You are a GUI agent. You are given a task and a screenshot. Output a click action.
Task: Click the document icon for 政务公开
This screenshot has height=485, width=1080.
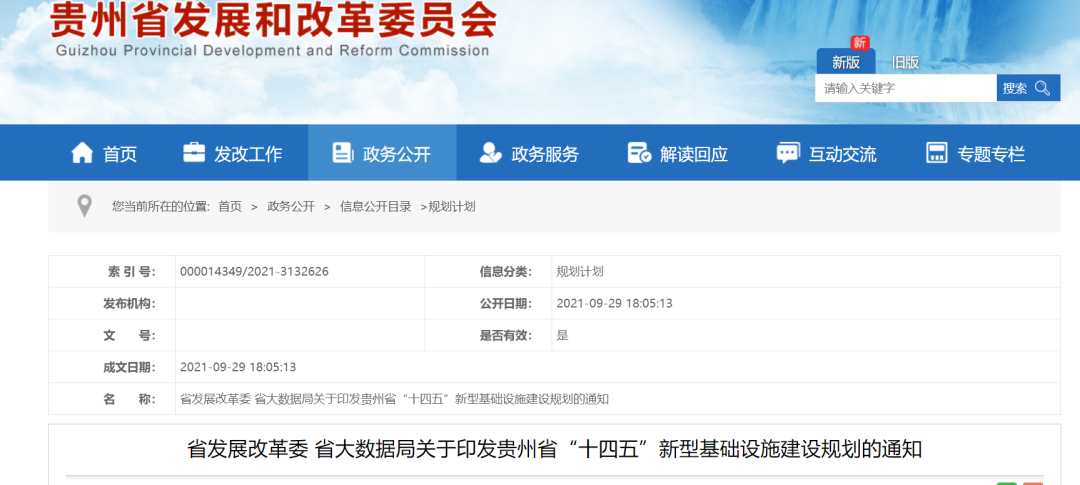[343, 153]
